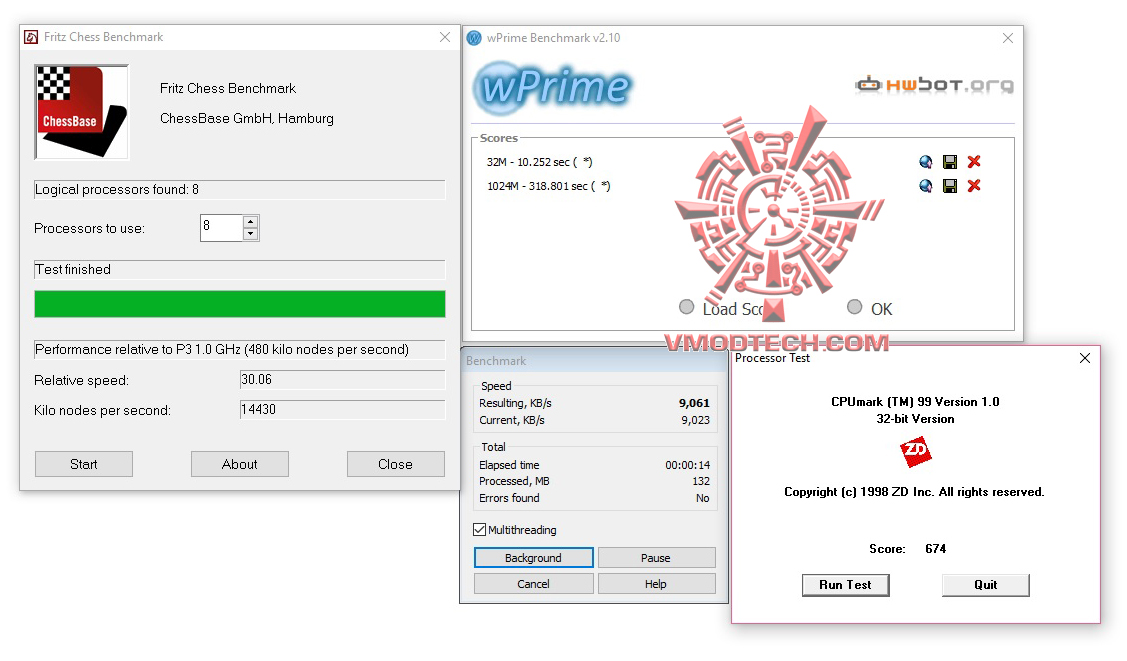1127x661 pixels.
Task: Click Run Test in Processor Test
Action: pyautogui.click(x=845, y=585)
